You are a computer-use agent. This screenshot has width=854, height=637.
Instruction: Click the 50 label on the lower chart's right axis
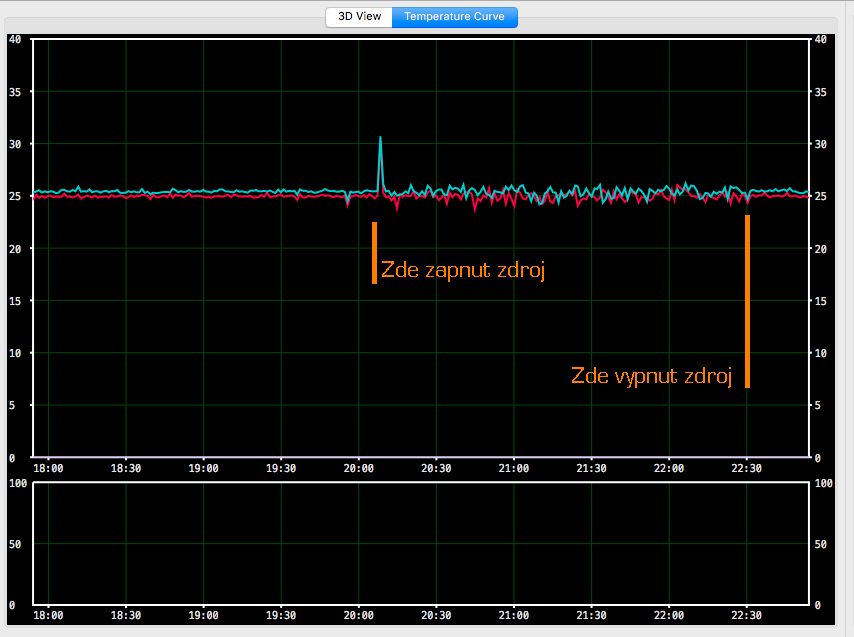pos(820,544)
